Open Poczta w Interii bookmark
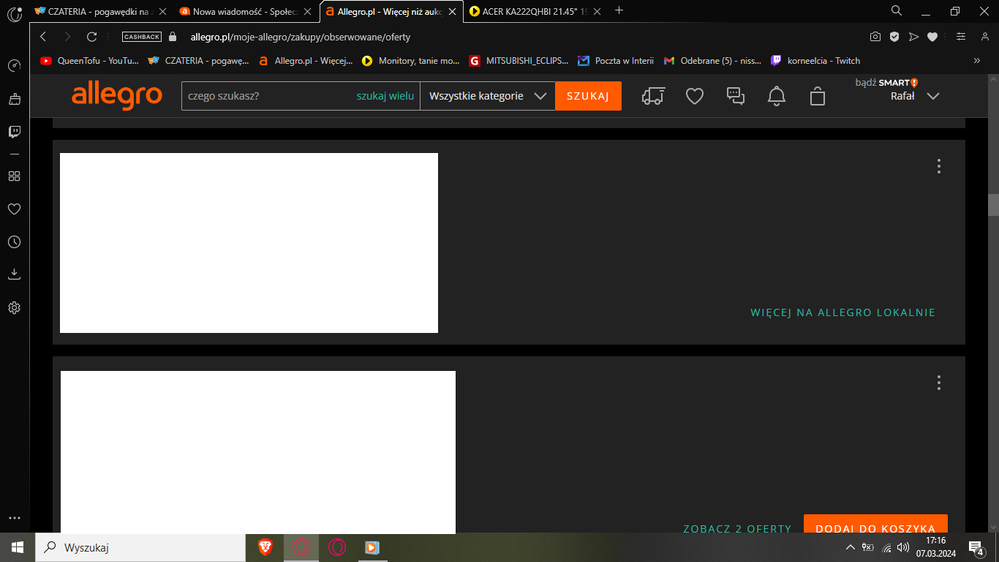 [616, 61]
